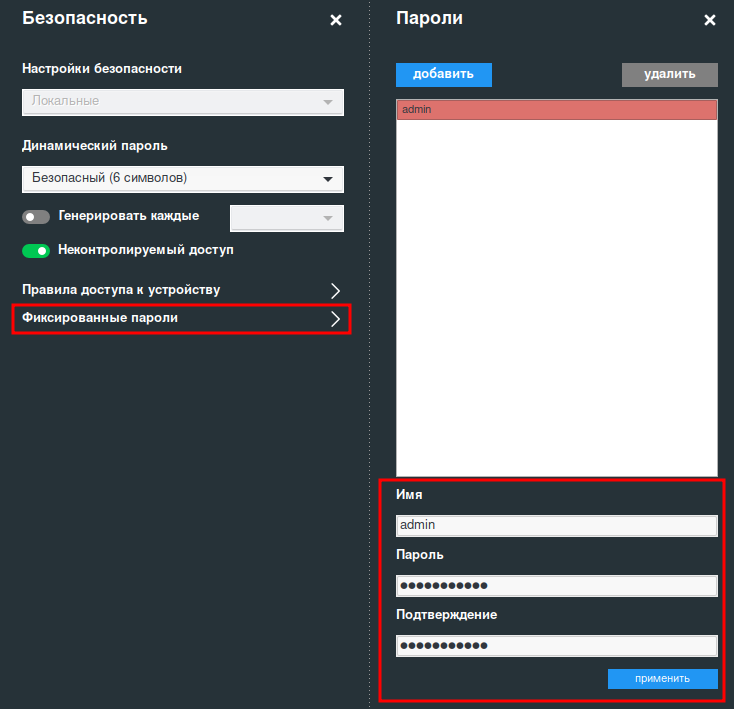Enable the Генерировать каждые toggle
Image resolution: width=734 pixels, height=709 pixels.
[36, 217]
